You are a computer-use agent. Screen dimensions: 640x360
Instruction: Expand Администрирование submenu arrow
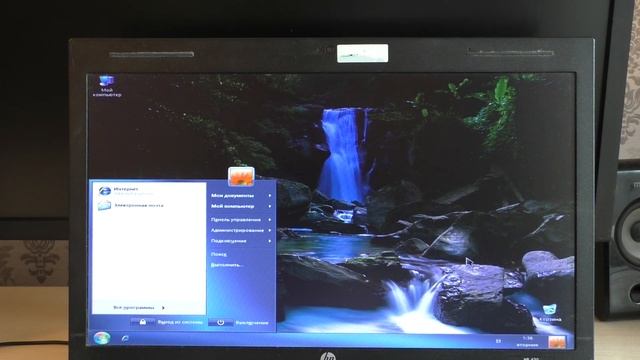click(x=270, y=230)
